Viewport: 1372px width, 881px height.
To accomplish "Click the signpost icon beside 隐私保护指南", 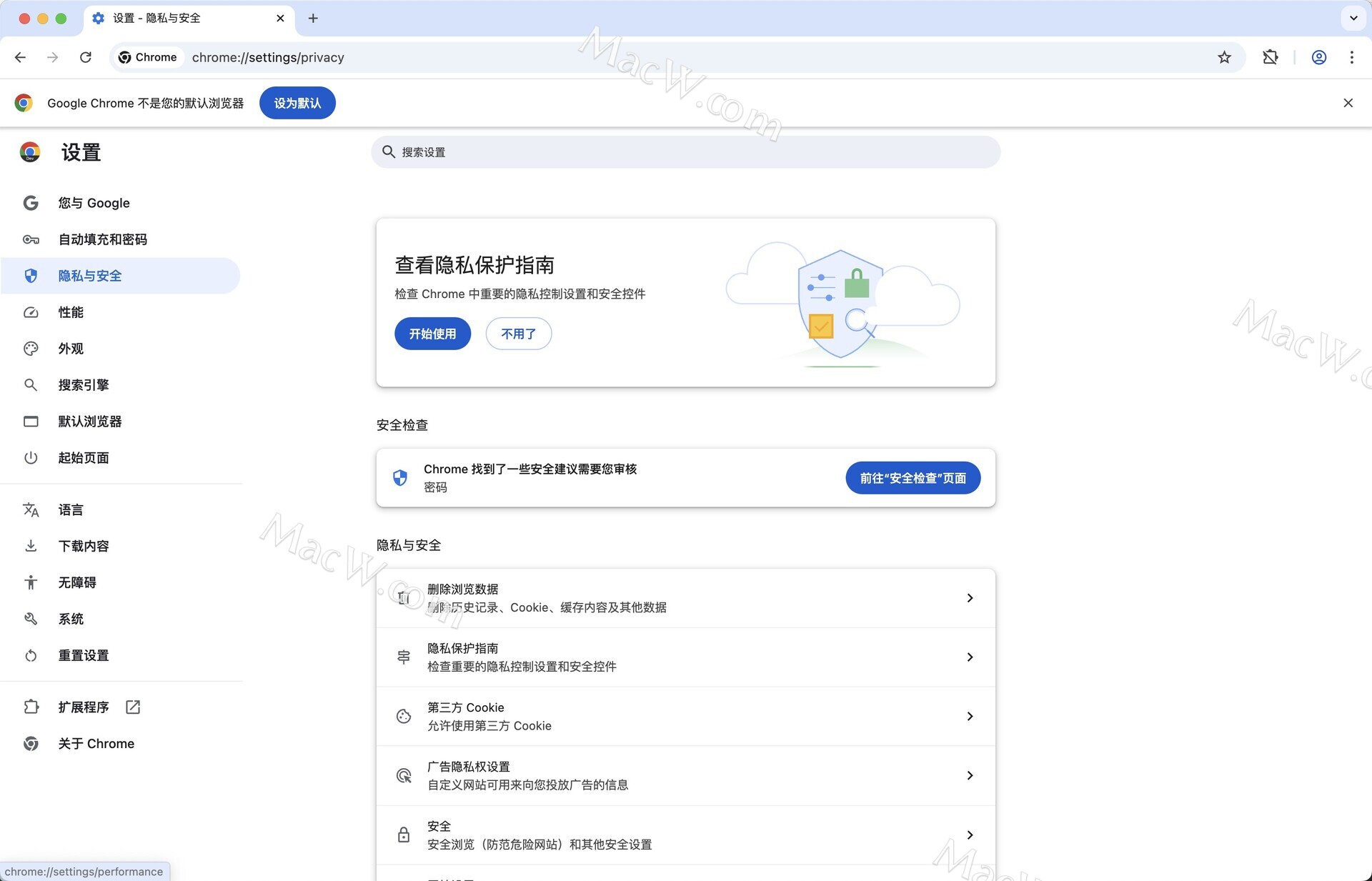I will (x=404, y=657).
